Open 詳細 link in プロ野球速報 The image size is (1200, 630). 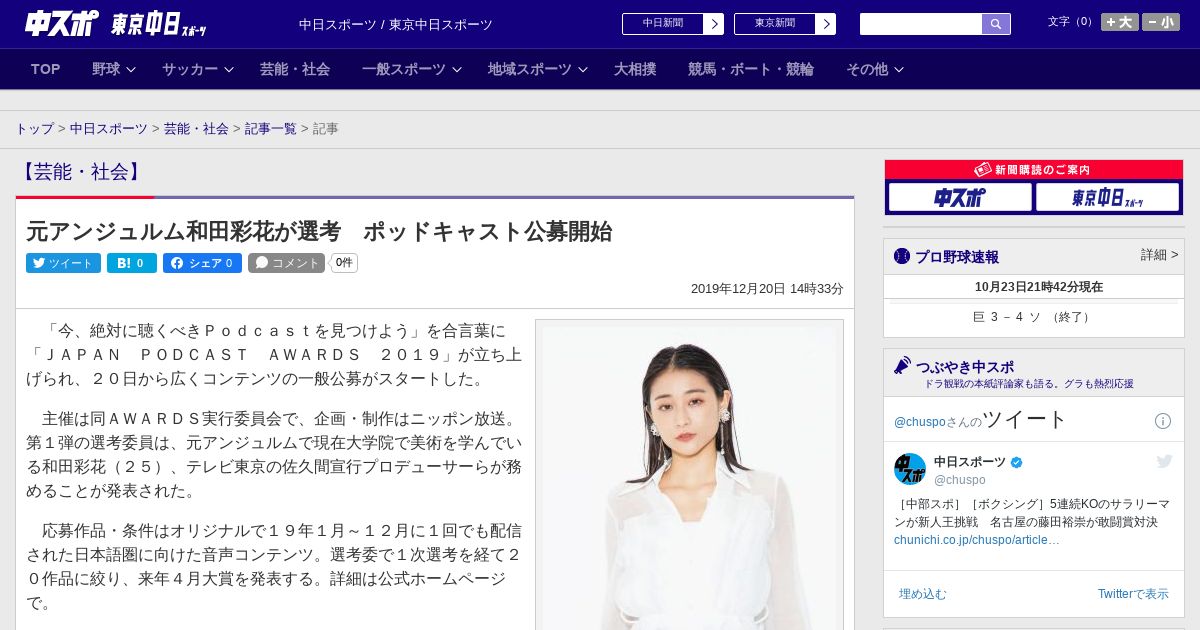[x=1160, y=255]
